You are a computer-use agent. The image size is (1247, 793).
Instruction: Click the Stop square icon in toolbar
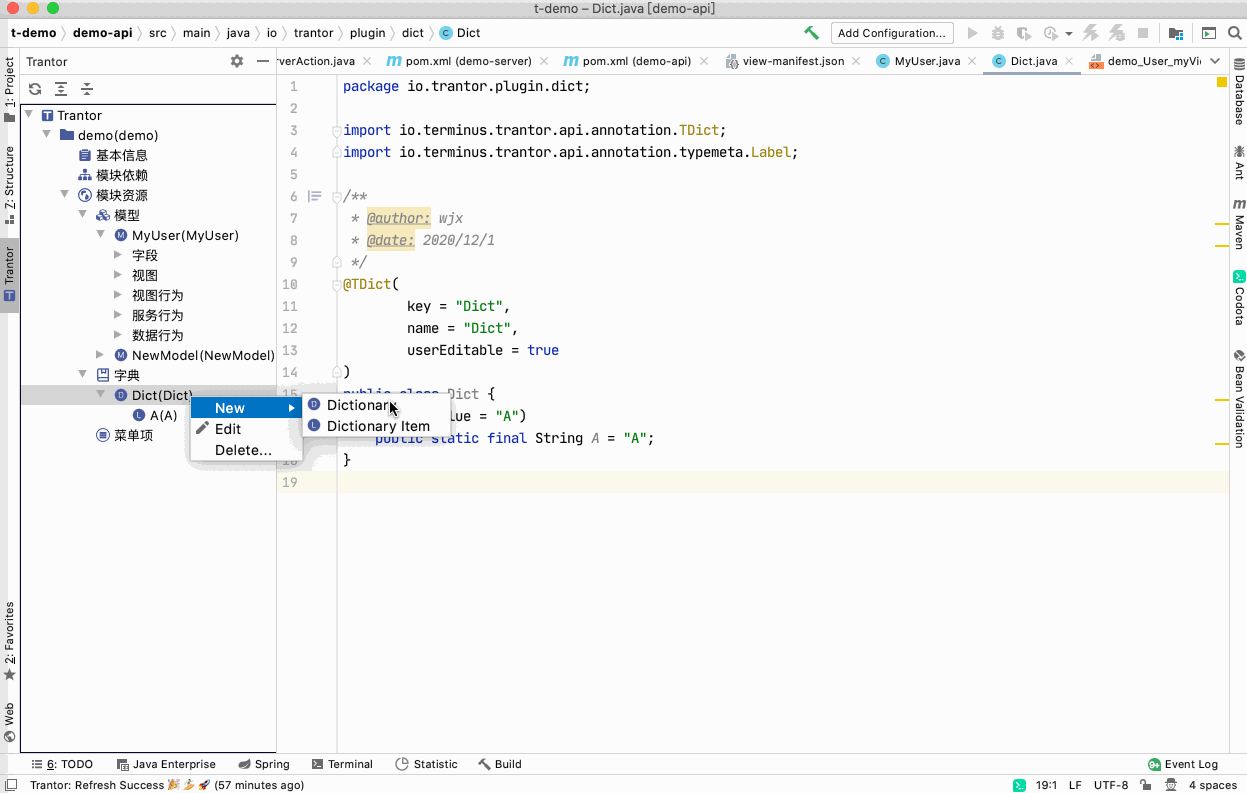point(1142,33)
